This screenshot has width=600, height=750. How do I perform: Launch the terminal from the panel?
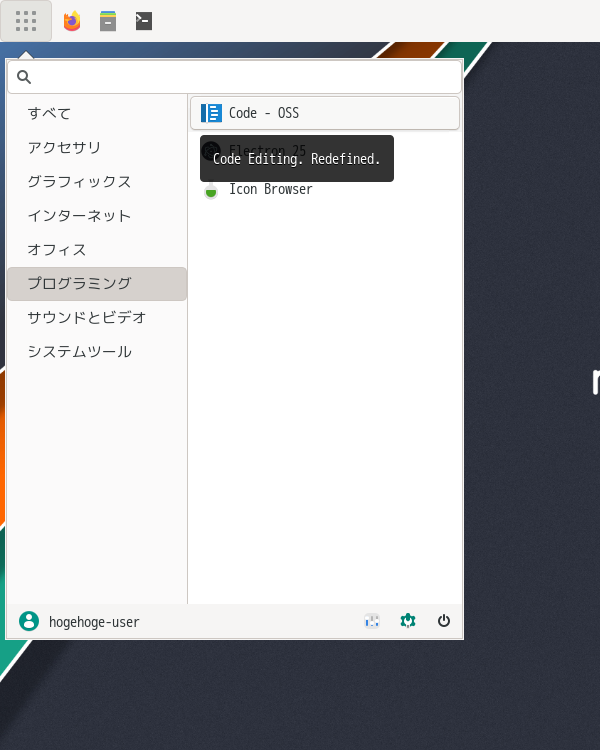click(x=144, y=21)
